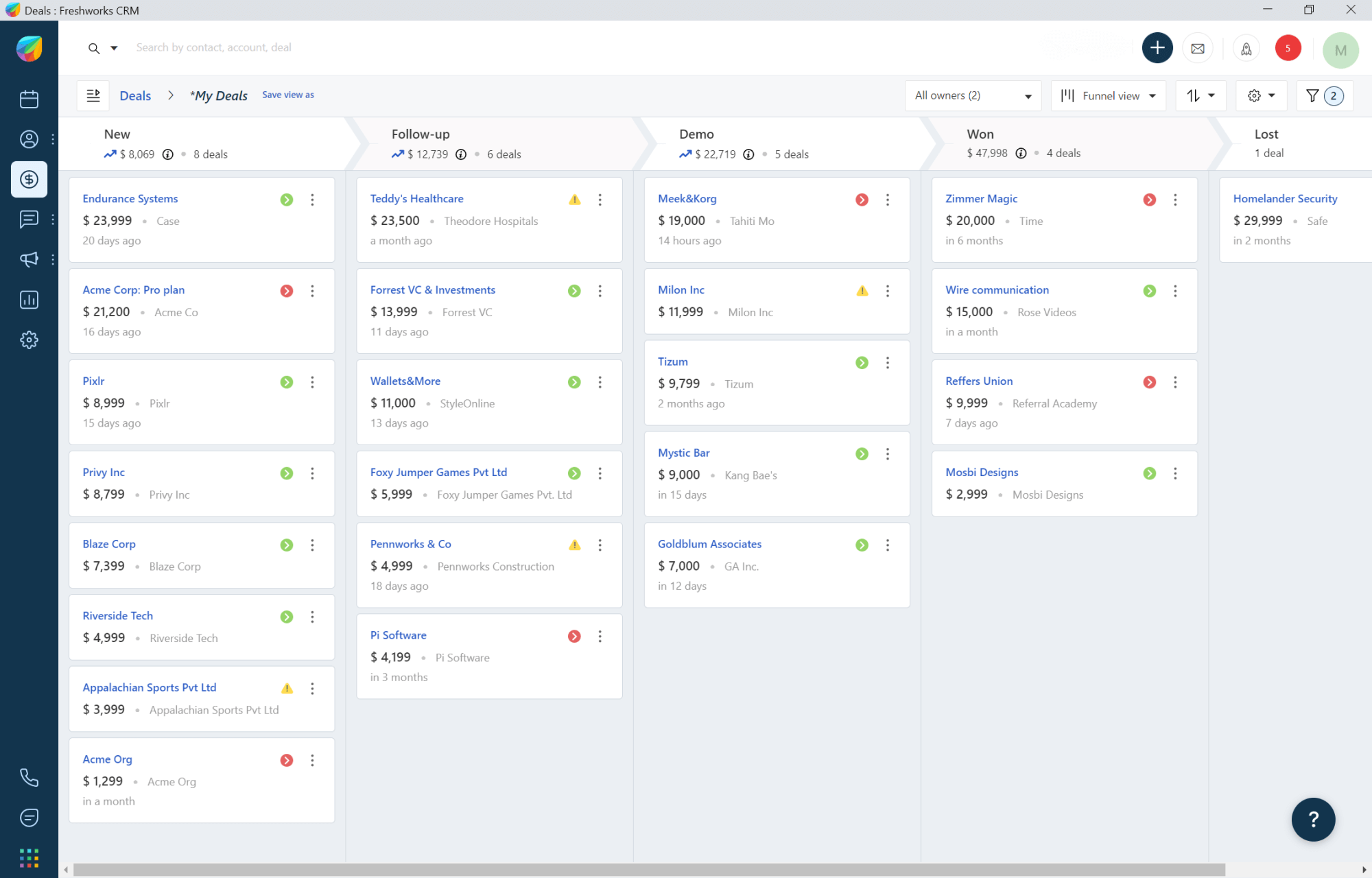The width and height of the screenshot is (1372, 878).
Task: Click the horizontal scrollbar at bottom
Action: coord(648,870)
